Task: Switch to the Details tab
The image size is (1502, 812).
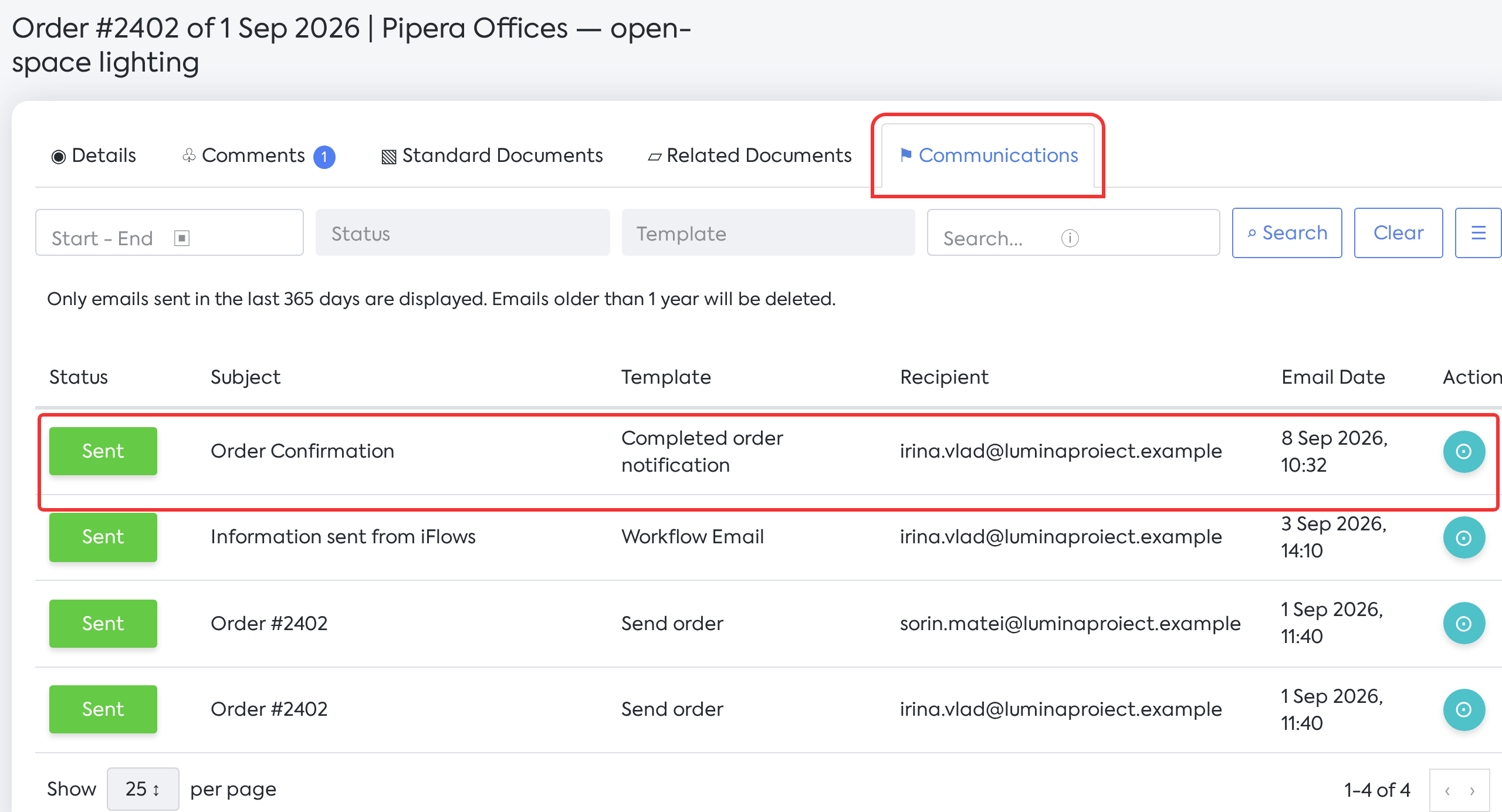Action: point(94,155)
